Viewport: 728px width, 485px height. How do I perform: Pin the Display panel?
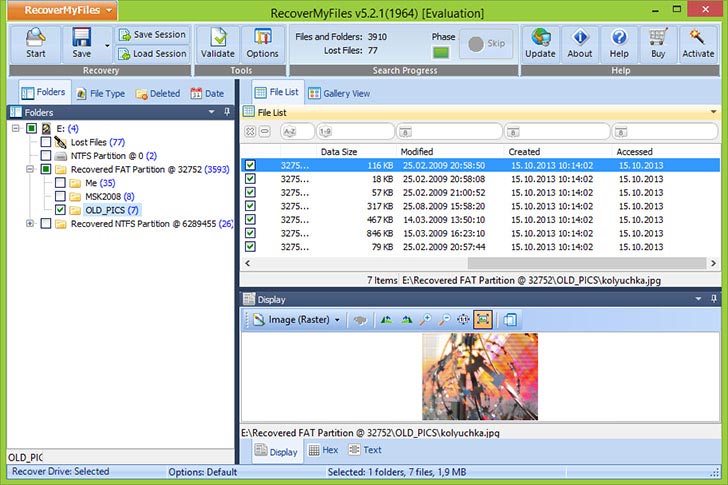(714, 299)
